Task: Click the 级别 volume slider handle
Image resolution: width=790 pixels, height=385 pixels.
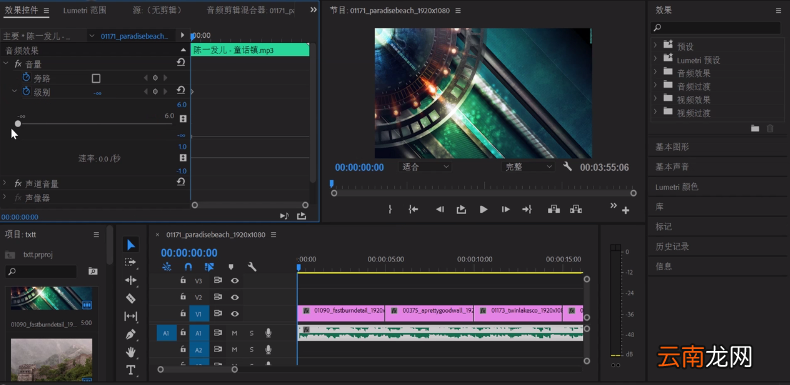Action: pyautogui.click(x=18, y=123)
